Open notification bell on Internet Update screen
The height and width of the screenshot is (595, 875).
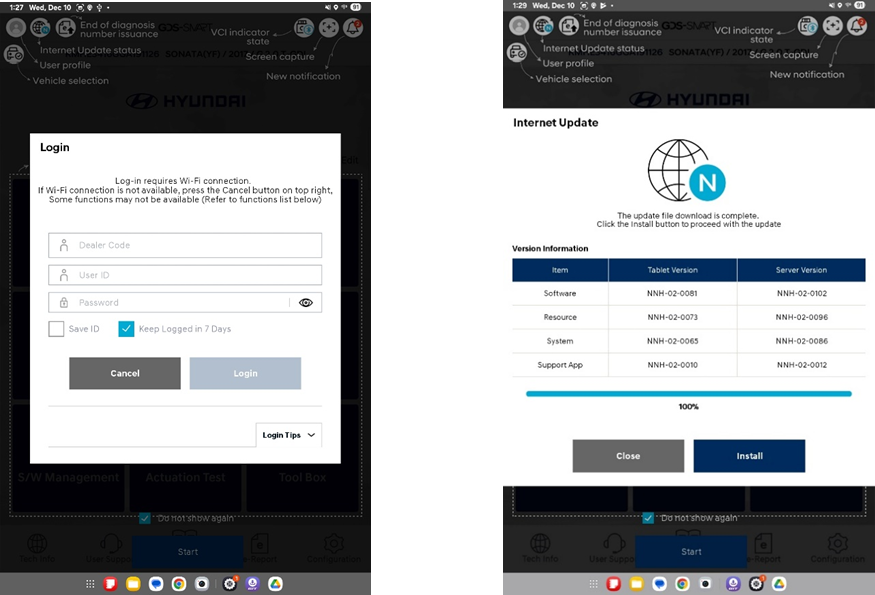(x=857, y=26)
